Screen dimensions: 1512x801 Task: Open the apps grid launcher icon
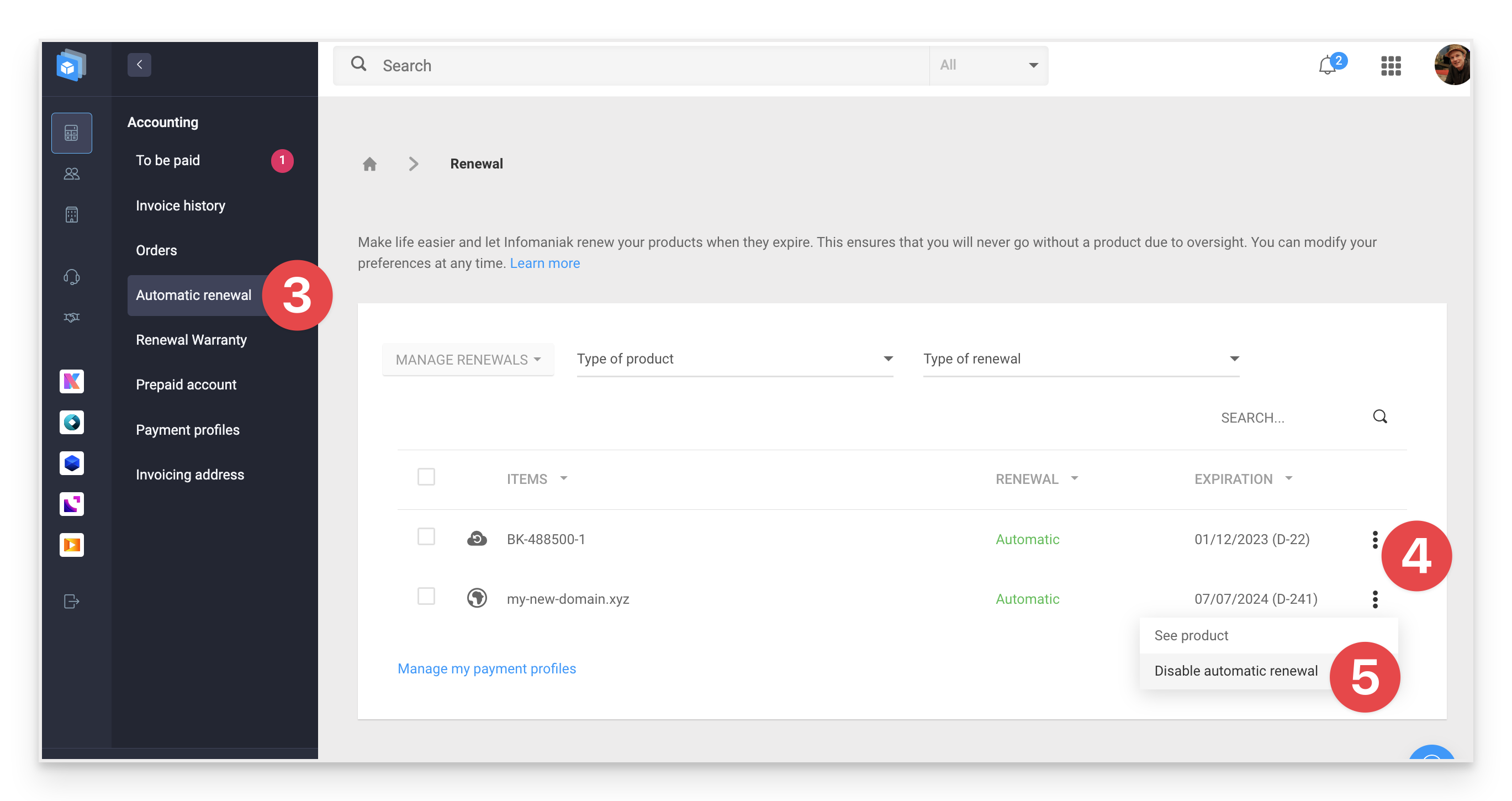tap(1391, 66)
